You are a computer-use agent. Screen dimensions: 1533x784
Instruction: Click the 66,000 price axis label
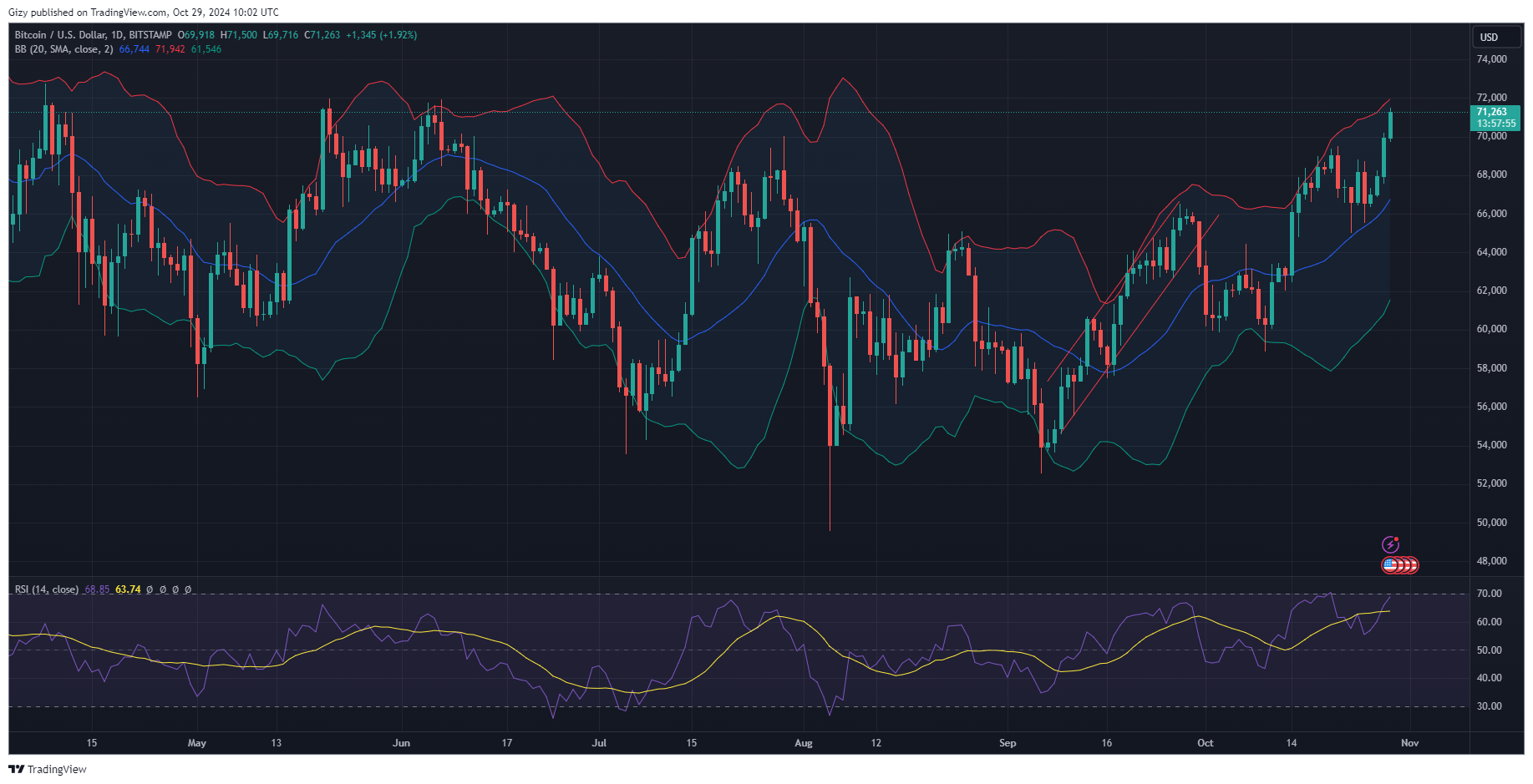pyautogui.click(x=1492, y=214)
